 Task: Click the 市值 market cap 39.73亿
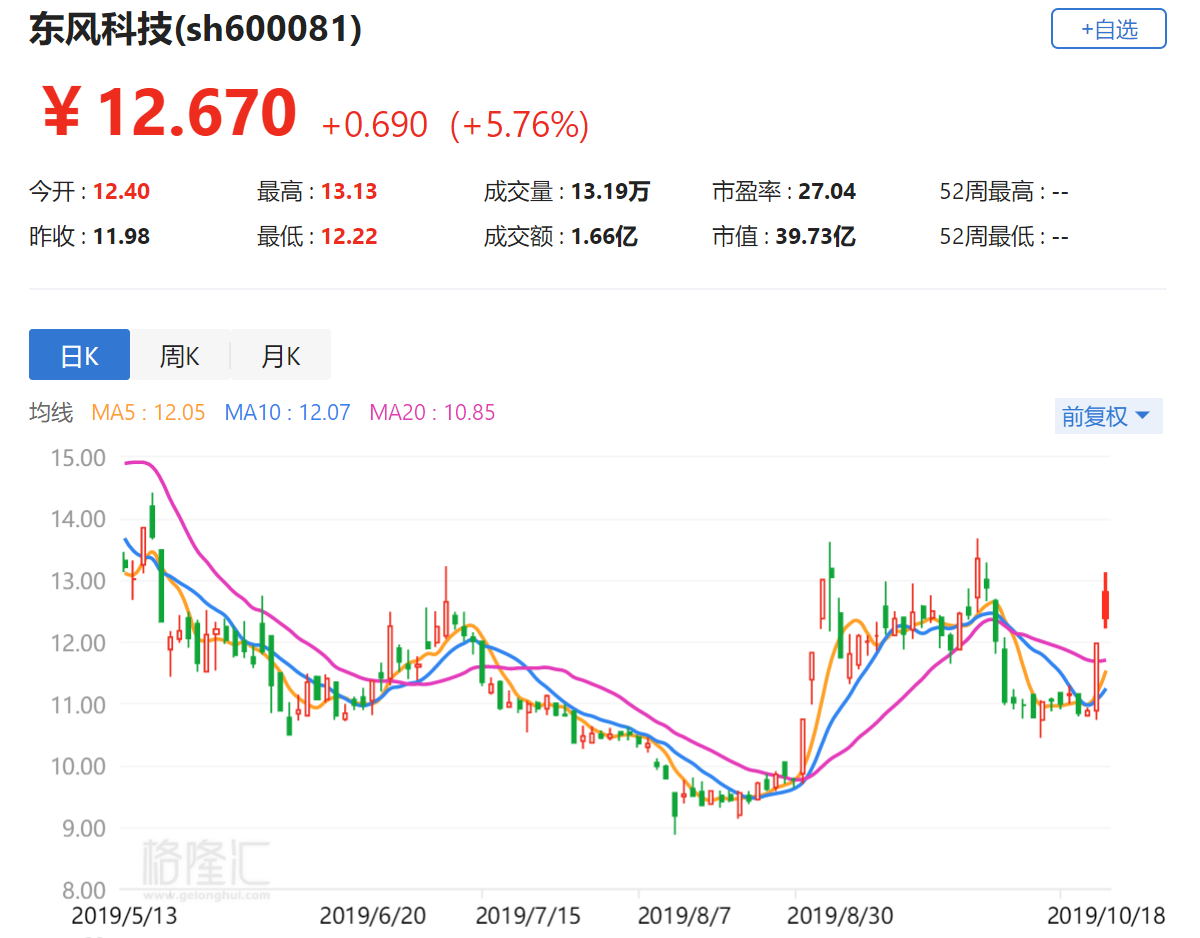click(x=815, y=237)
